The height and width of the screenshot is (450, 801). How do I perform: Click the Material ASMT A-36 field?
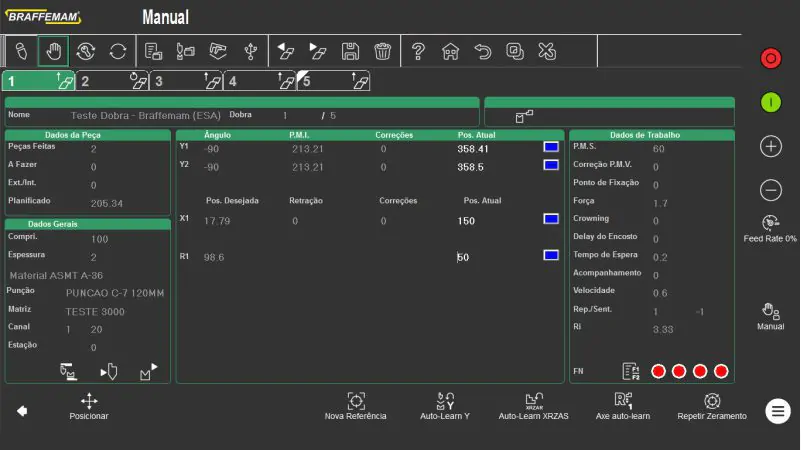pyautogui.click(x=56, y=275)
